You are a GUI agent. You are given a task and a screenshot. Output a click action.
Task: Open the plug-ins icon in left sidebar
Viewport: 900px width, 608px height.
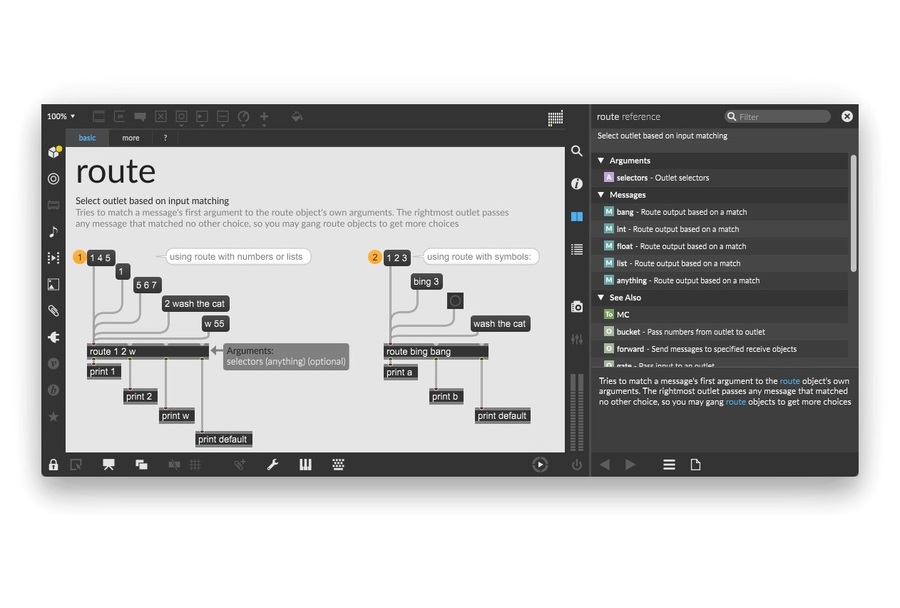tap(53, 337)
